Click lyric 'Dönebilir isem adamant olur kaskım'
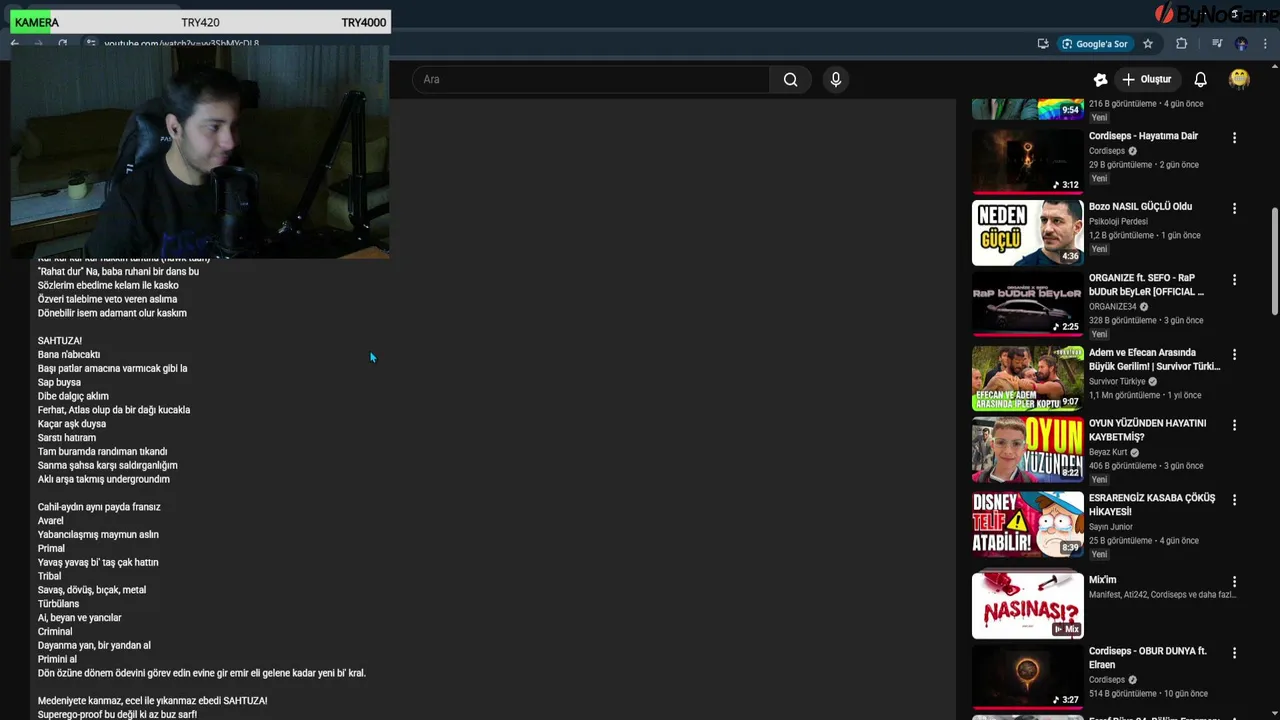Viewport: 1280px width, 720px height. (112, 313)
